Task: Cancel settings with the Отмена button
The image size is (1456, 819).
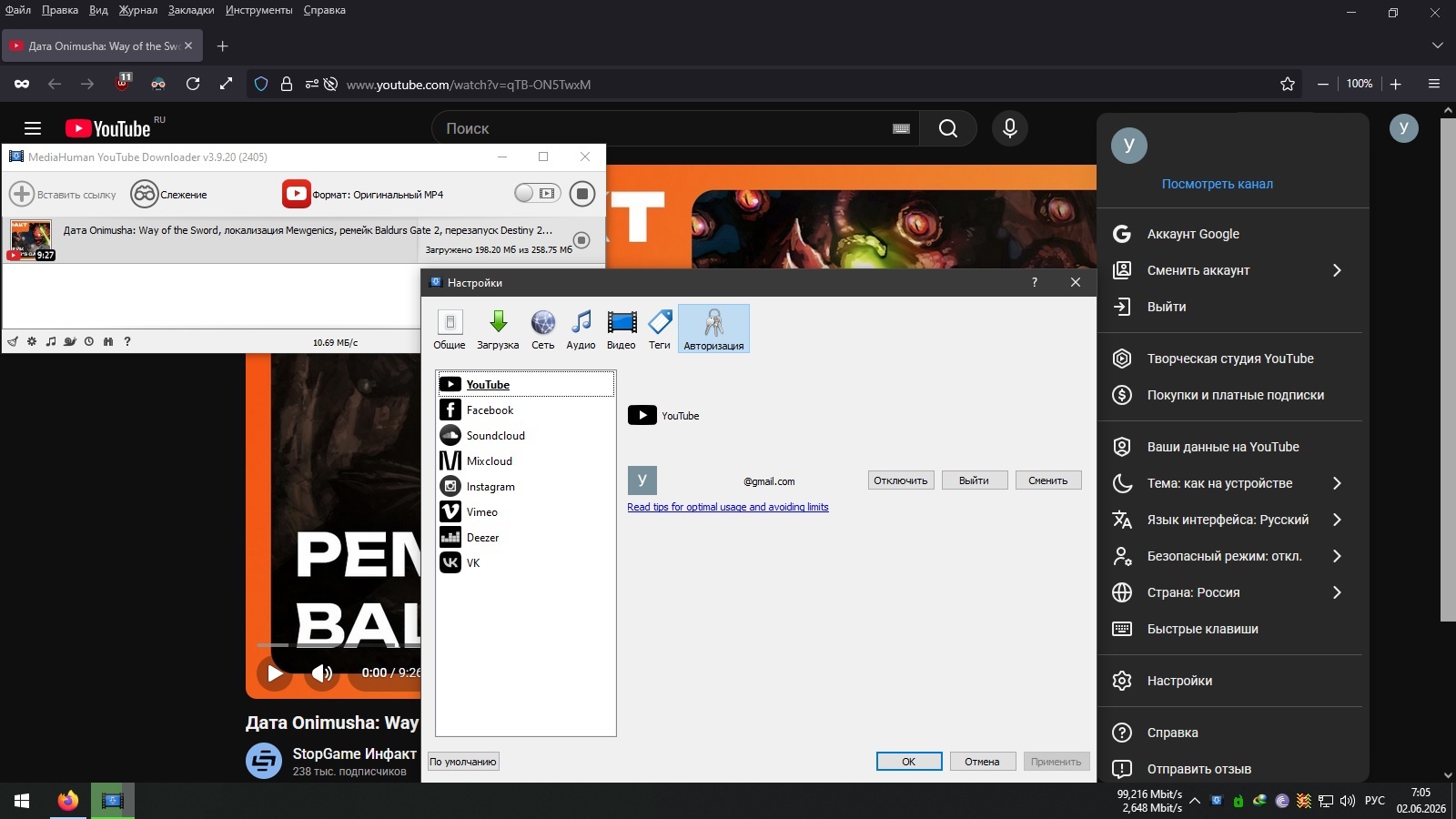Action: tap(983, 762)
